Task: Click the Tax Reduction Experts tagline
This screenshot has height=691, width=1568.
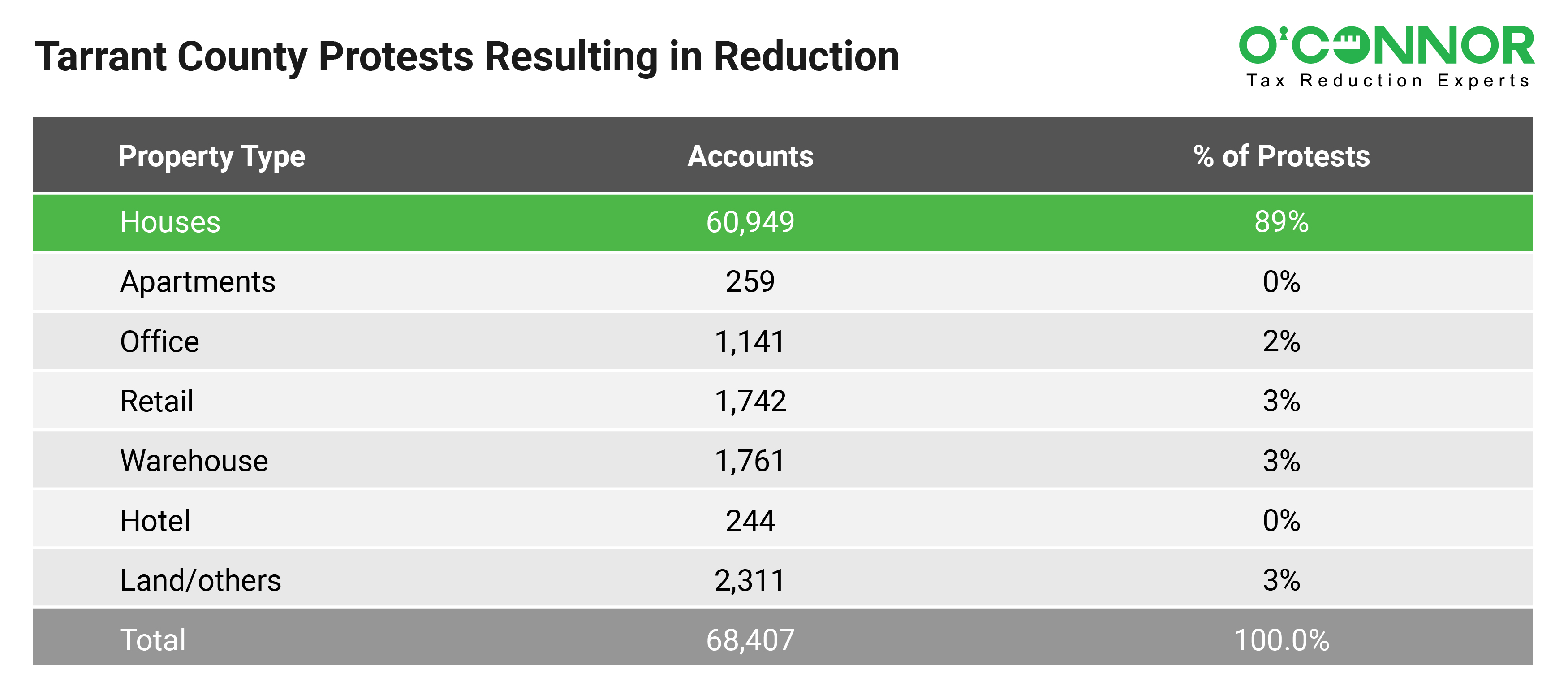Action: pos(1388,81)
